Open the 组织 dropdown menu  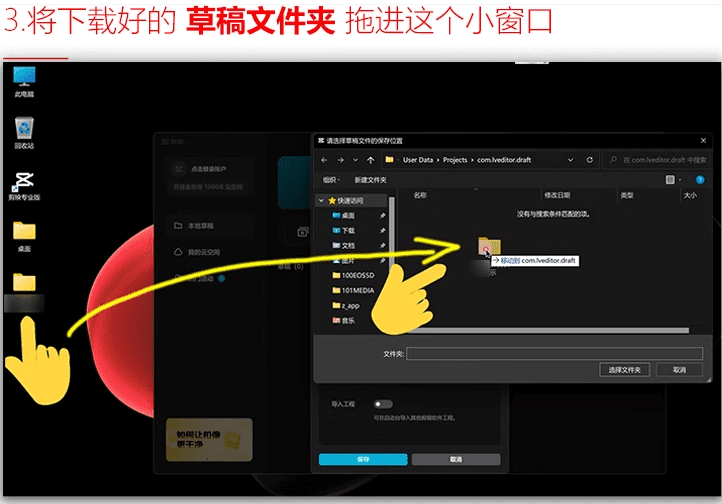coord(332,179)
